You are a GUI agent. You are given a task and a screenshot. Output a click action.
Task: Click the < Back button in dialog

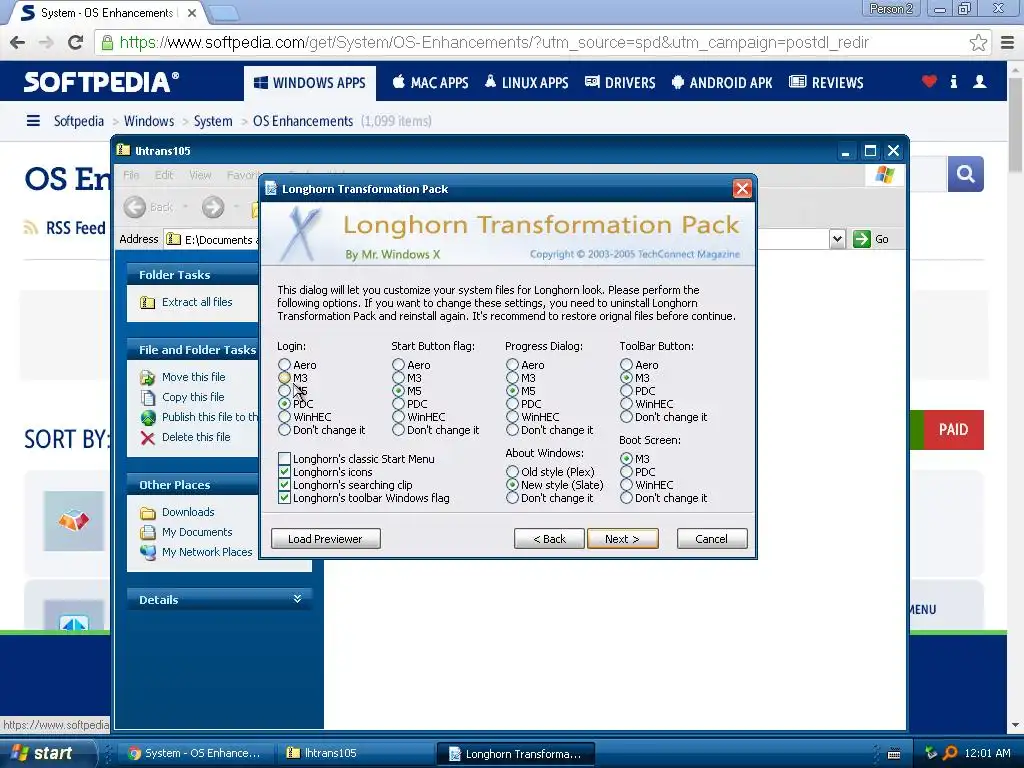[549, 539]
